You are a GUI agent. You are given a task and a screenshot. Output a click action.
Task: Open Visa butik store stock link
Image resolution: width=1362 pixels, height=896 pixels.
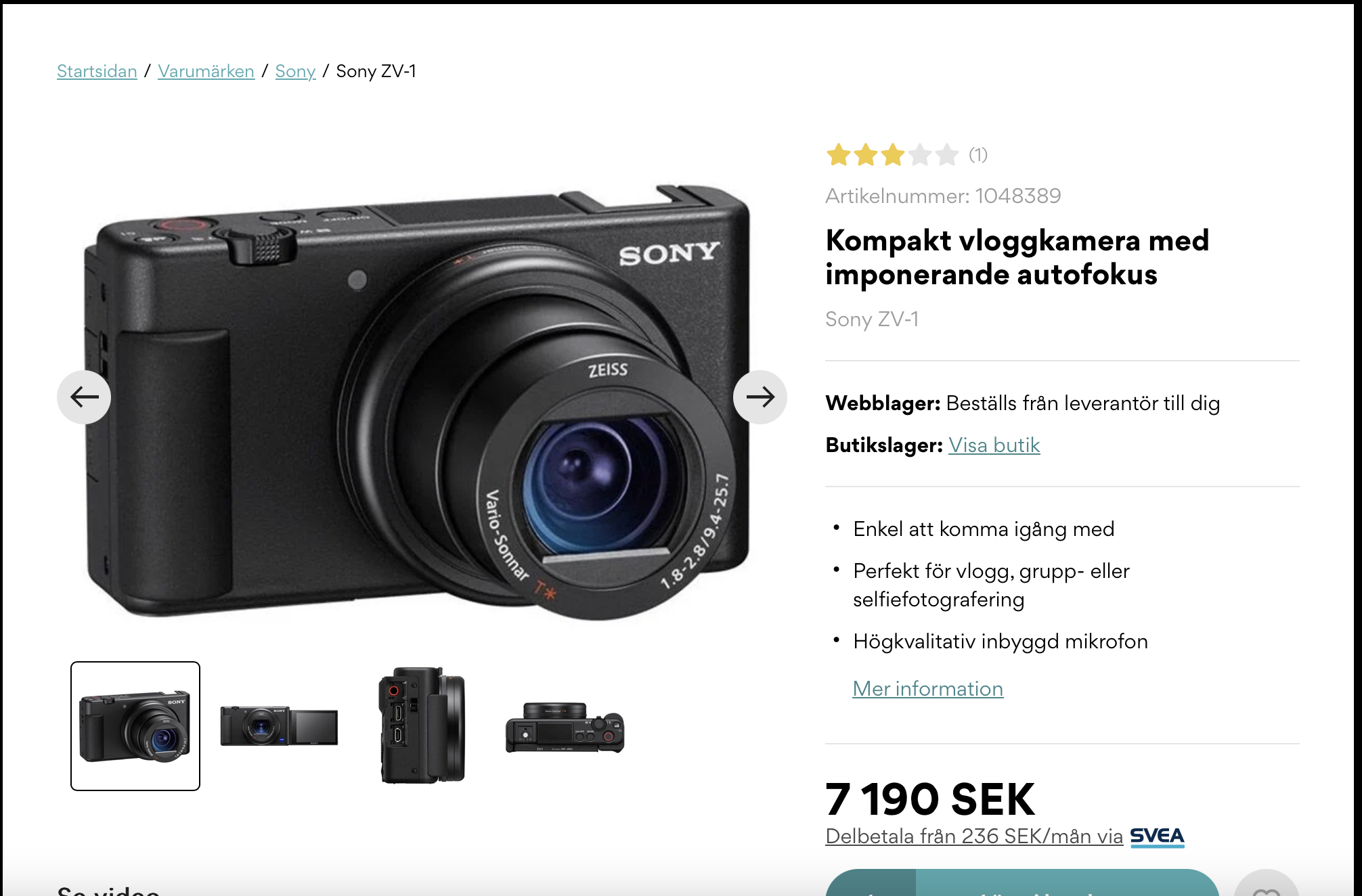[x=994, y=445]
